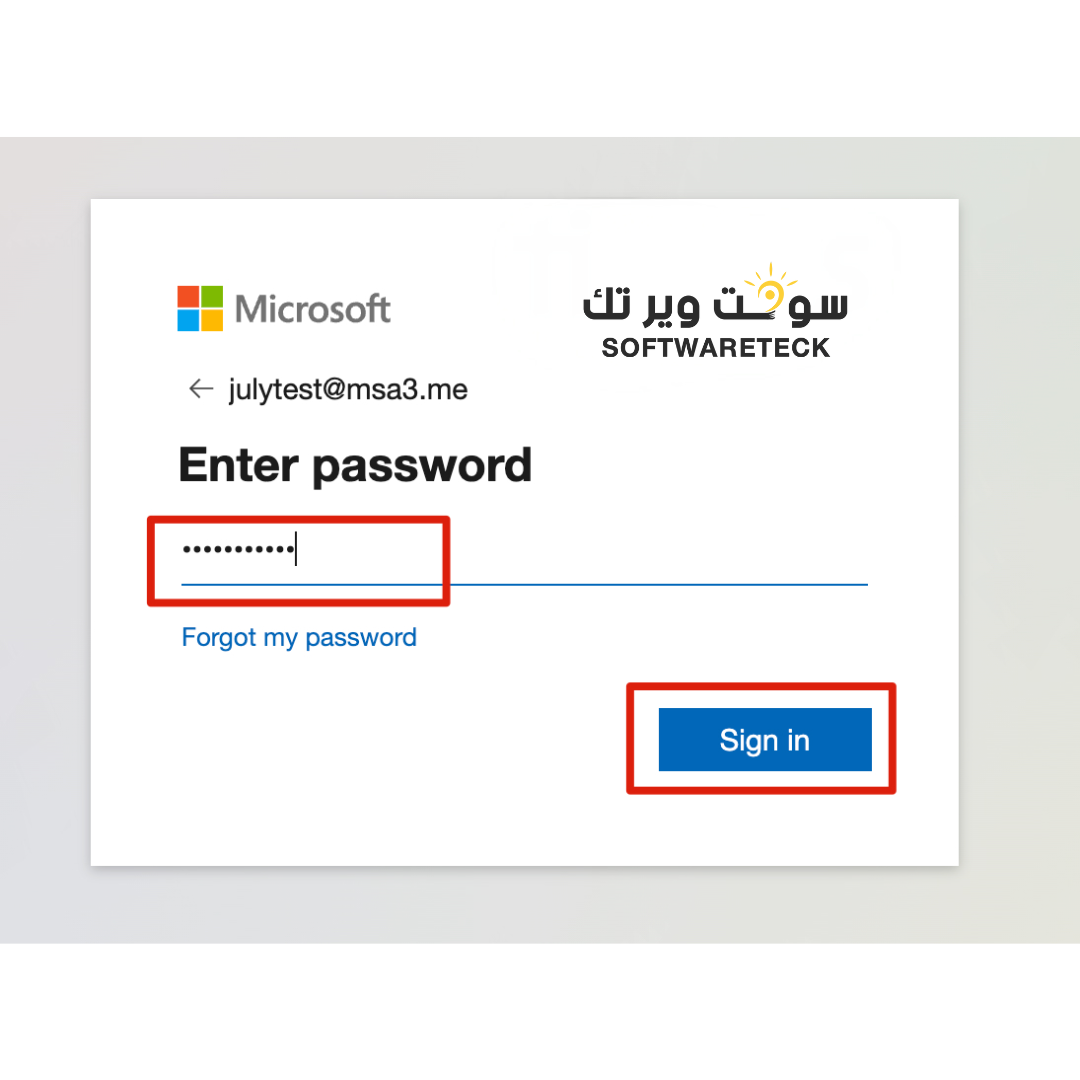This screenshot has height=1080, width=1080.
Task: Click the red square of Microsoft logo
Action: pyautogui.click(x=188, y=296)
